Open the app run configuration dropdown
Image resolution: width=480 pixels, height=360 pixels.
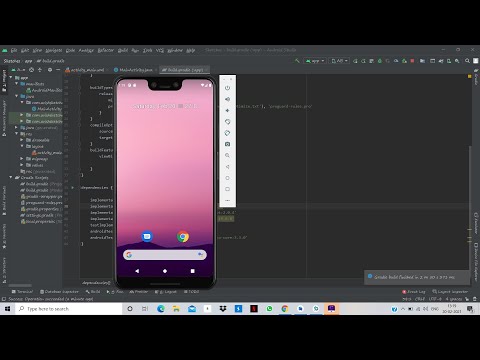[315, 61]
